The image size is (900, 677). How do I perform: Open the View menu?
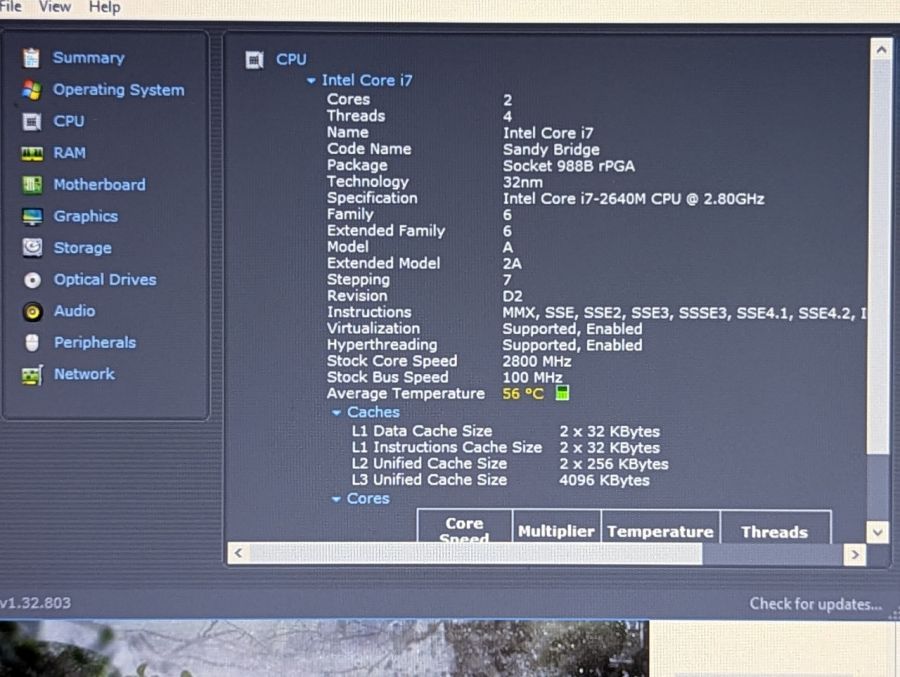[55, 7]
